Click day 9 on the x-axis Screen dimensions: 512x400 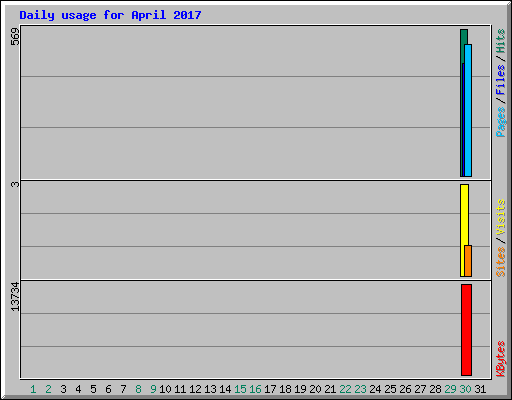(153, 389)
